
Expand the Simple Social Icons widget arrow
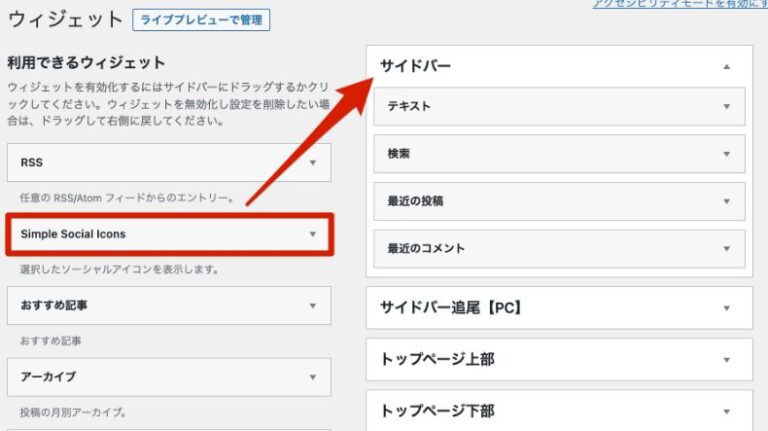(312, 234)
